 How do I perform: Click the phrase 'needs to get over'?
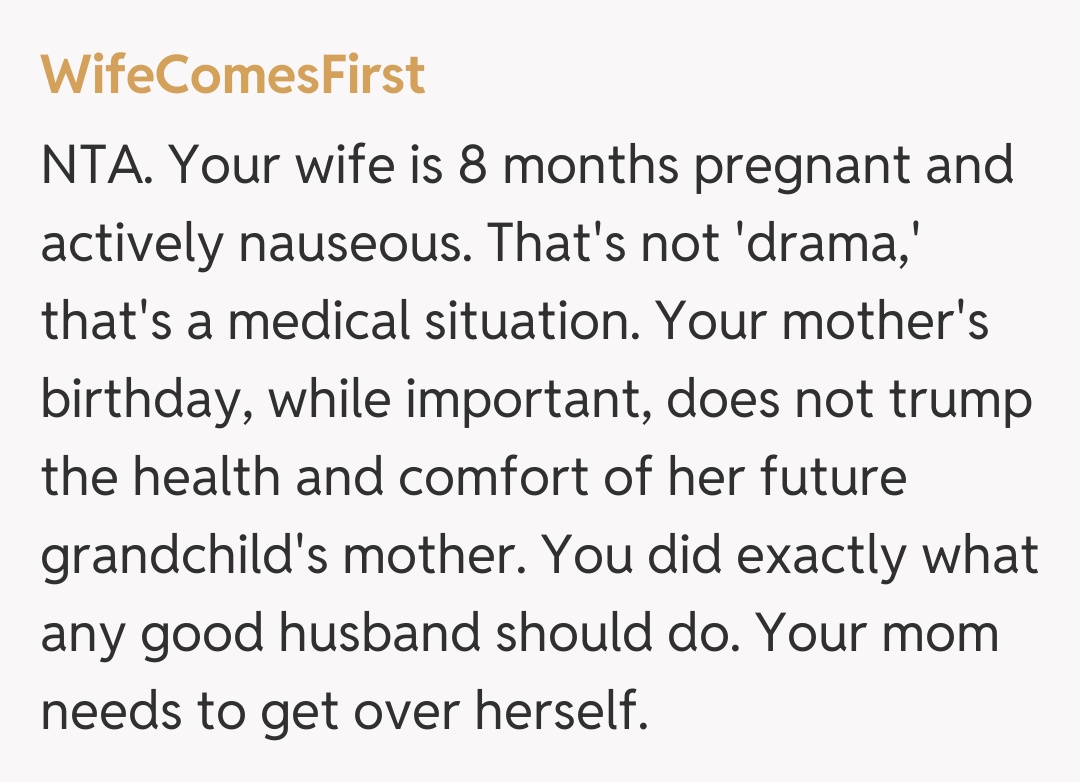tap(249, 713)
